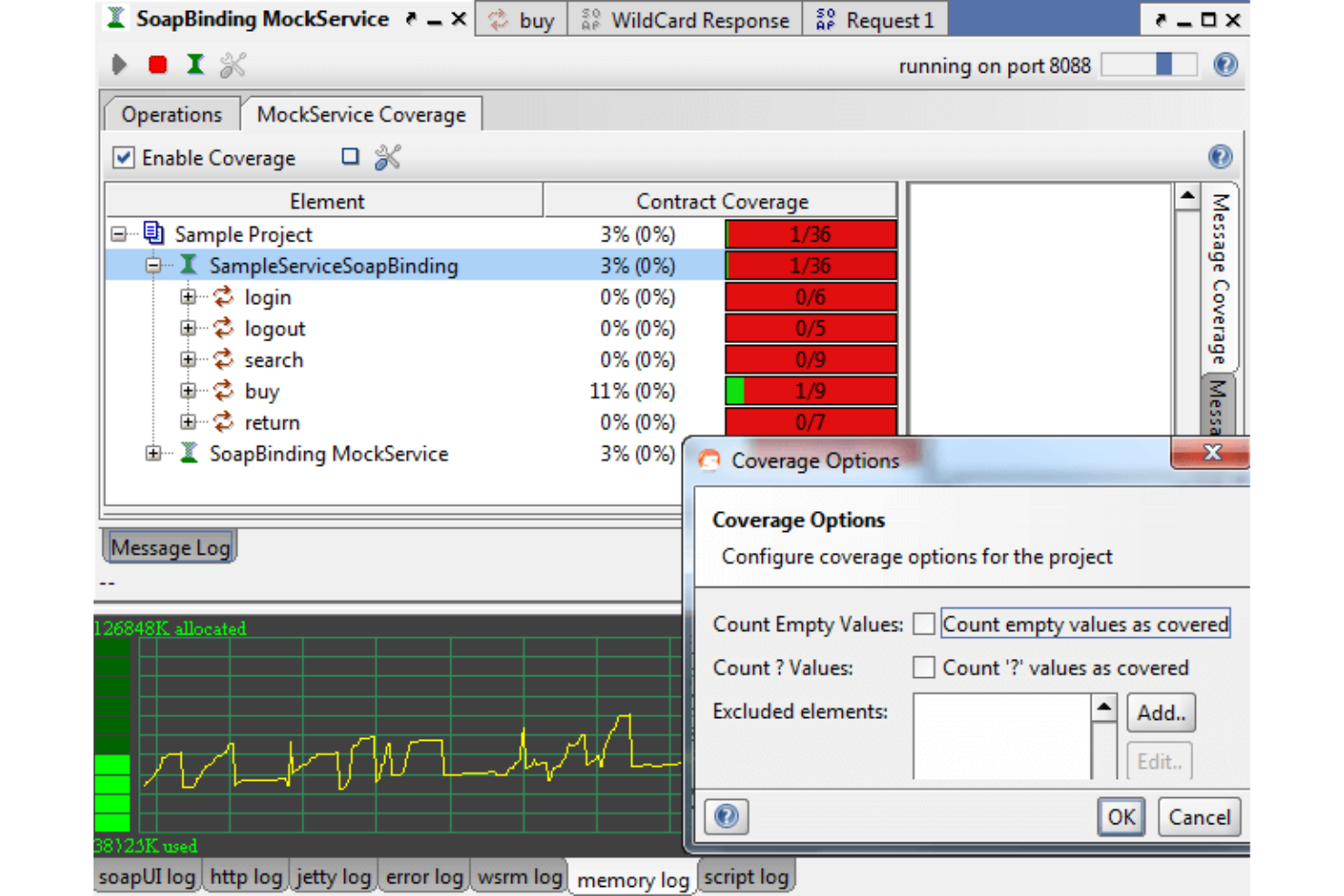Expand the buy operation node

[x=188, y=391]
